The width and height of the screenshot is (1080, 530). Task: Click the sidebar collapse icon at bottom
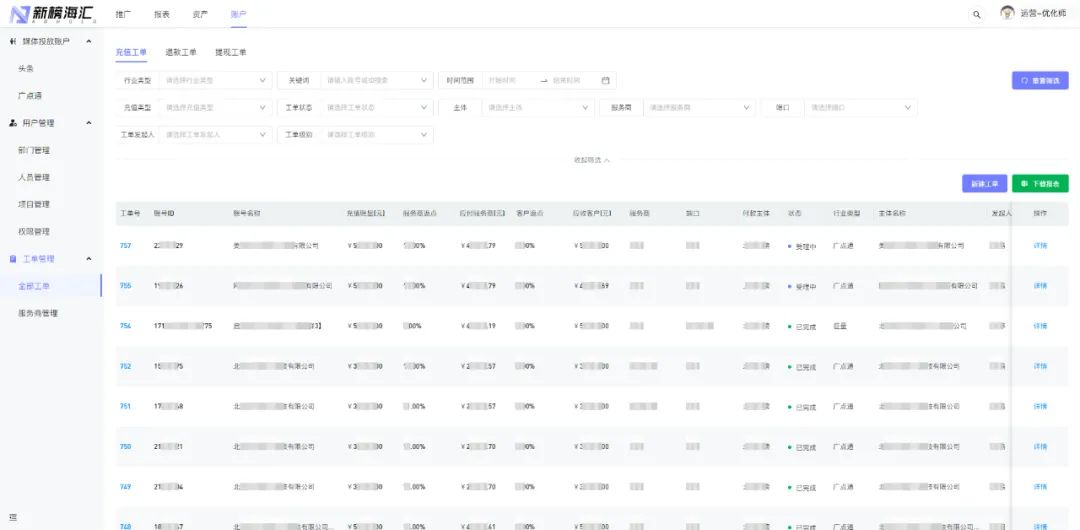coord(12,517)
